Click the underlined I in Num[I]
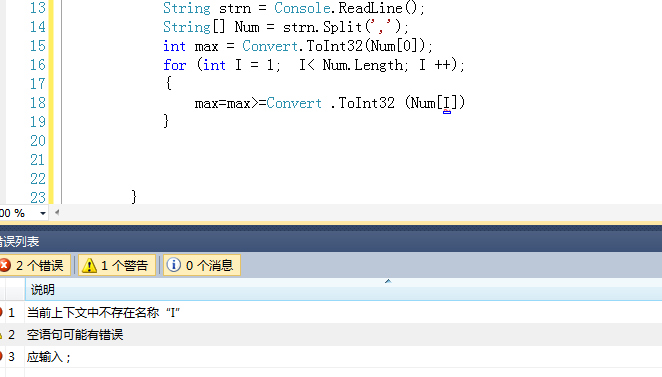 coord(446,103)
